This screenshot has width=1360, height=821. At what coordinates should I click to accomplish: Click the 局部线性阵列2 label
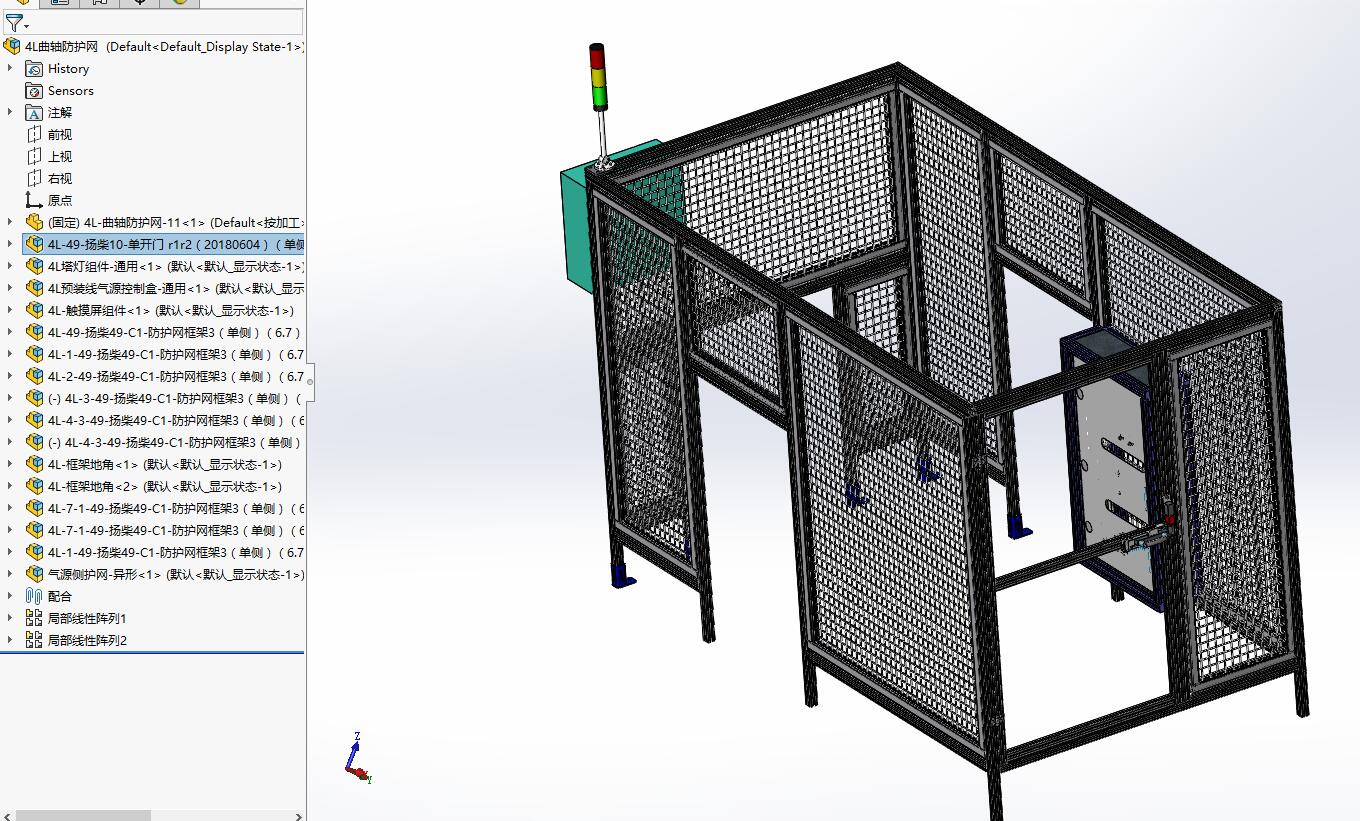pyautogui.click(x=87, y=641)
